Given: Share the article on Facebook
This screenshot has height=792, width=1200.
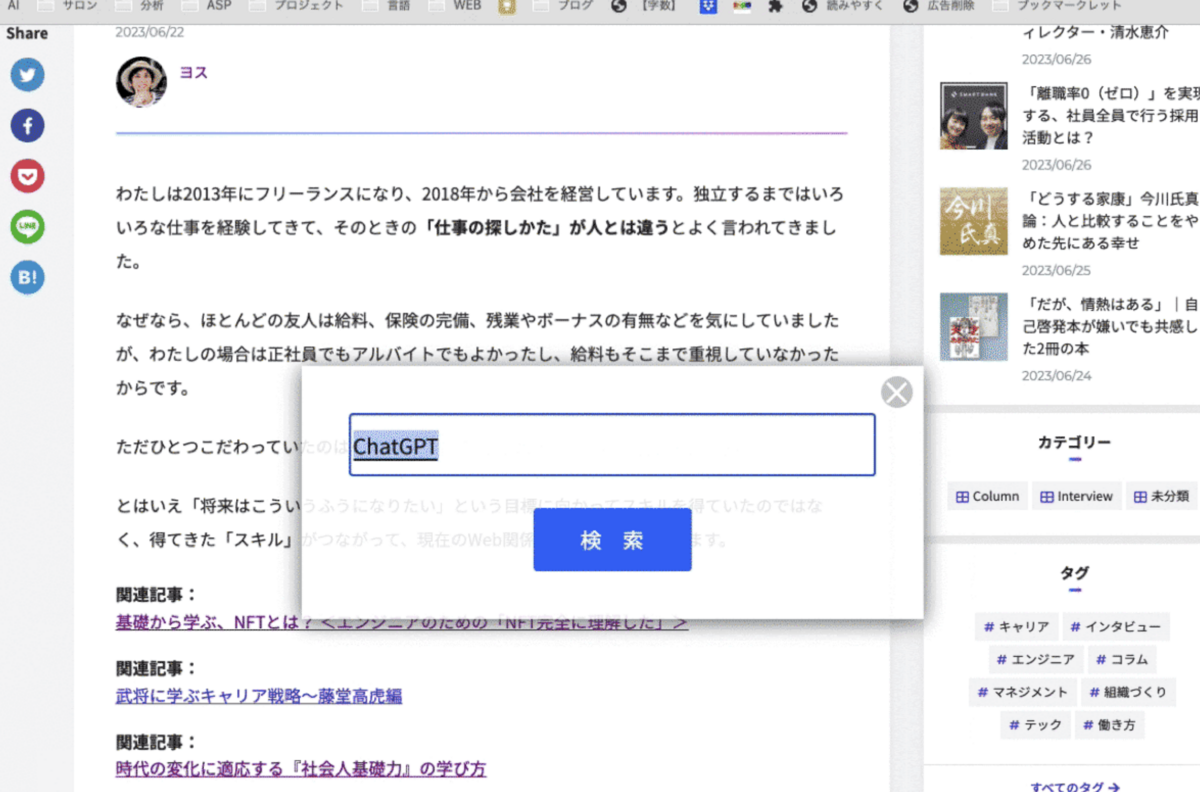Looking at the screenshot, I should tap(28, 126).
